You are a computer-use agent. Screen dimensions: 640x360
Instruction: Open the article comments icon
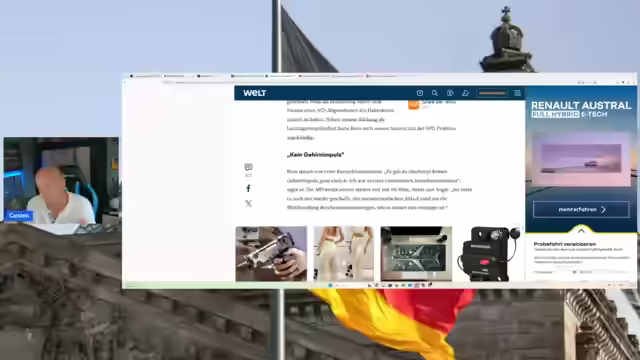coord(248,167)
